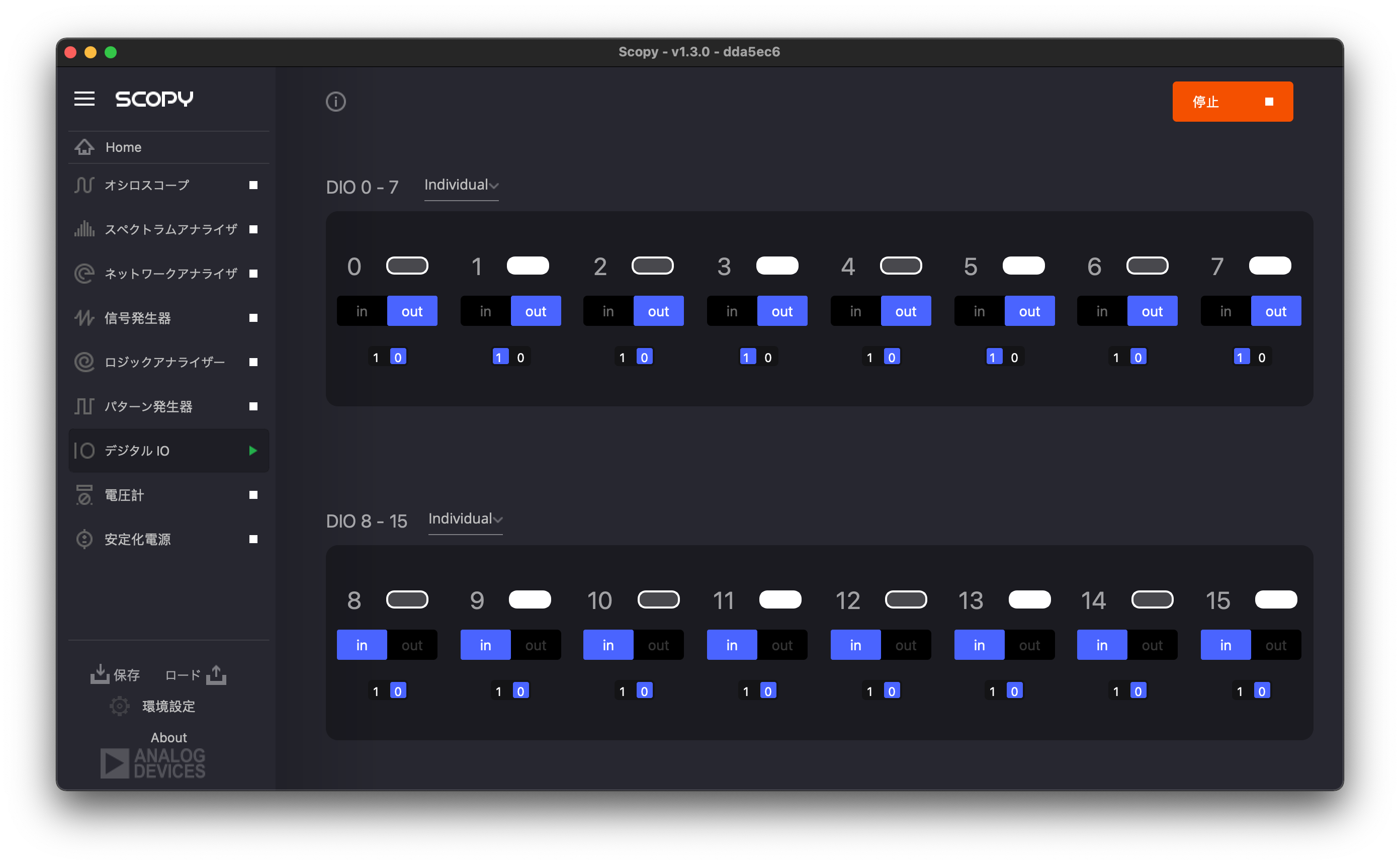The image size is (1400, 865).
Task: Open the hamburger menu icon
Action: [x=84, y=99]
